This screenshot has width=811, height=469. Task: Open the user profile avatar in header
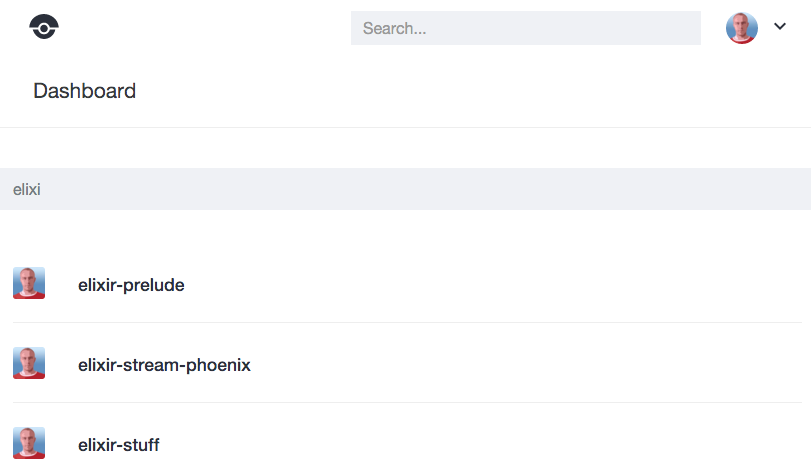(x=742, y=28)
